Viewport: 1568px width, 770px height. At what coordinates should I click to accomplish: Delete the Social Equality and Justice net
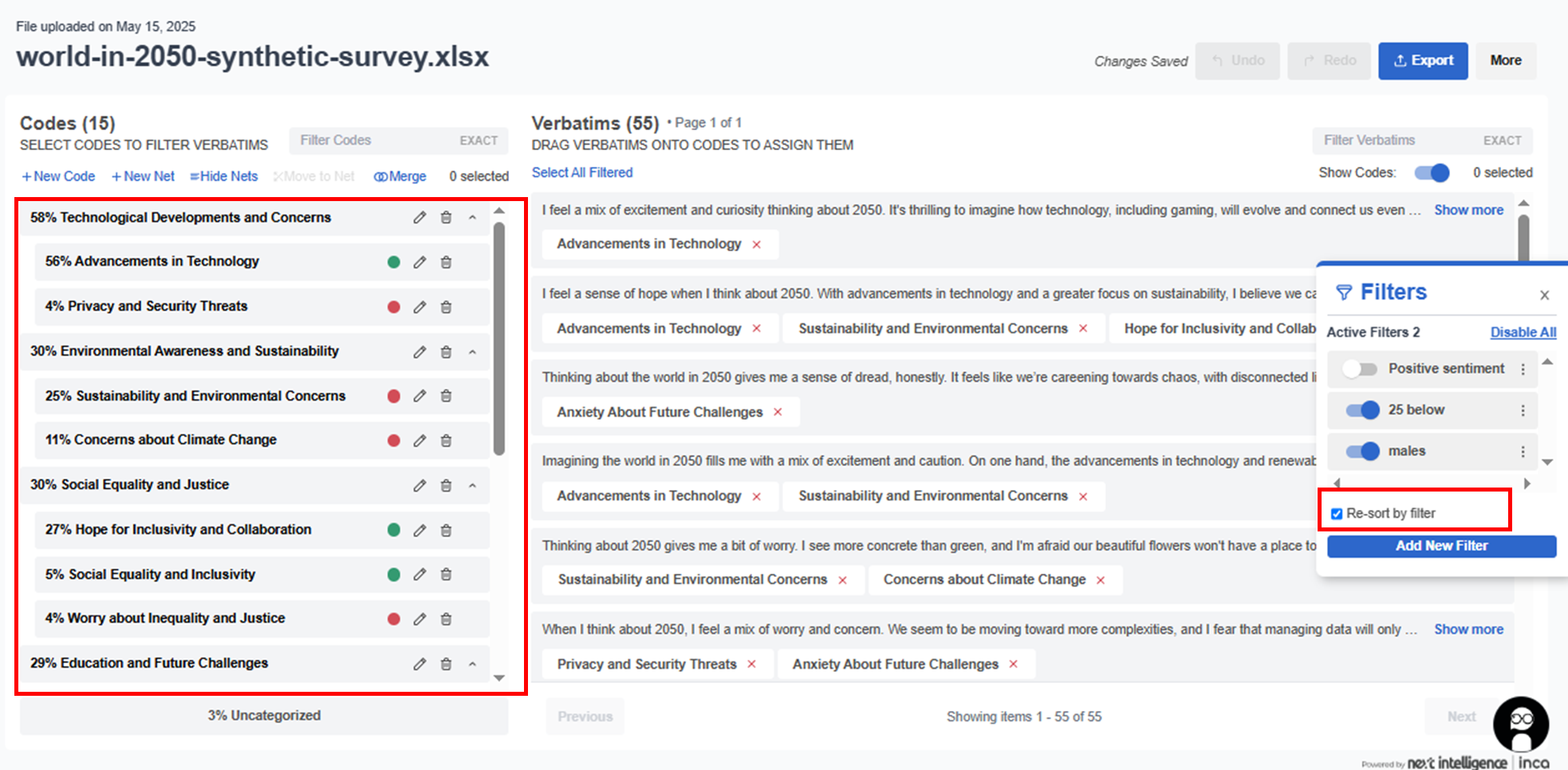click(x=447, y=485)
